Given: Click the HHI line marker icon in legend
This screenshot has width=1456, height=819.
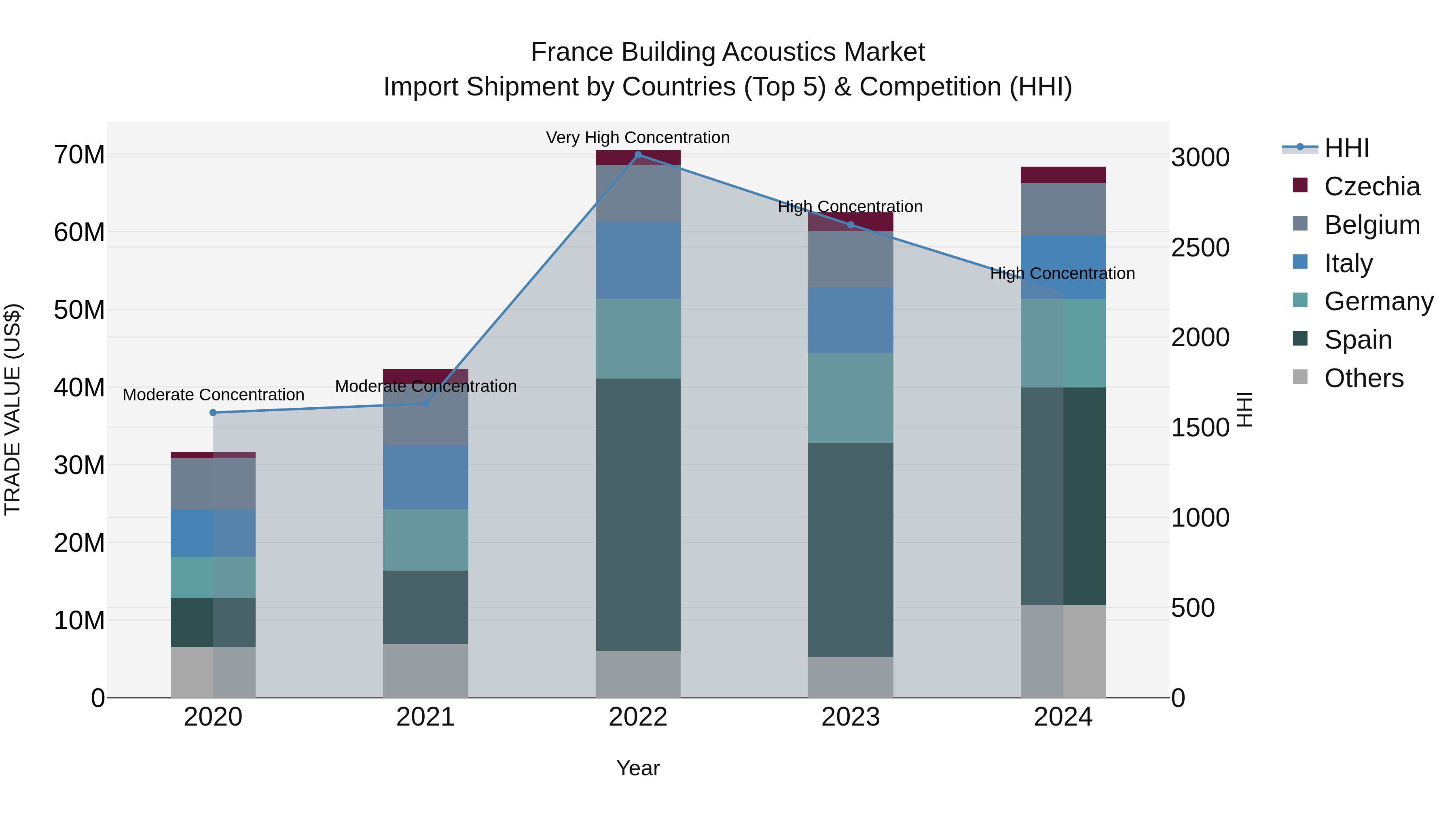Looking at the screenshot, I should tap(1300, 147).
